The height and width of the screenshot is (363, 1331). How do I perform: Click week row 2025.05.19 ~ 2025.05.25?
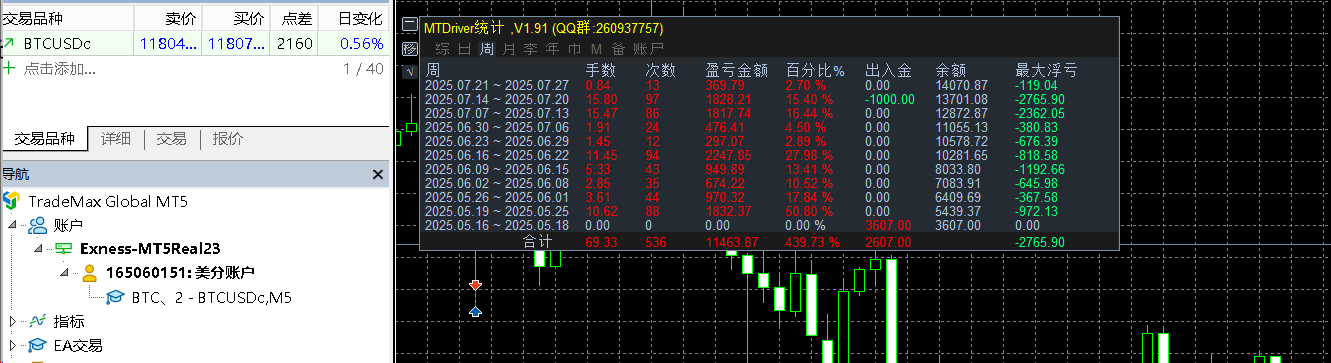(497, 211)
